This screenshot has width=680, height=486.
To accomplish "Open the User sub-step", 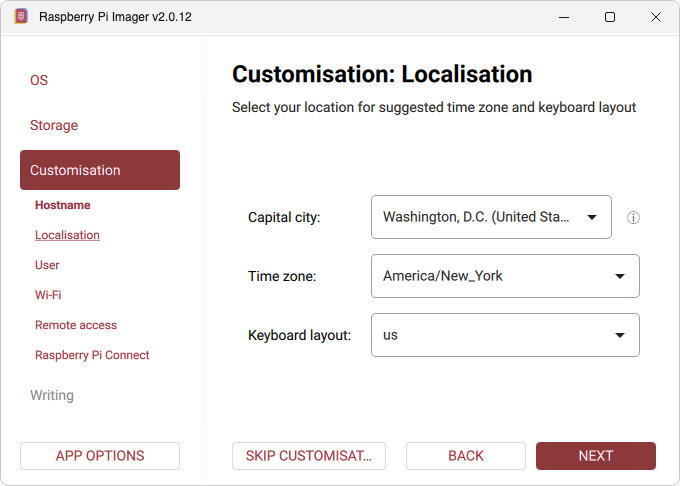I will [47, 265].
